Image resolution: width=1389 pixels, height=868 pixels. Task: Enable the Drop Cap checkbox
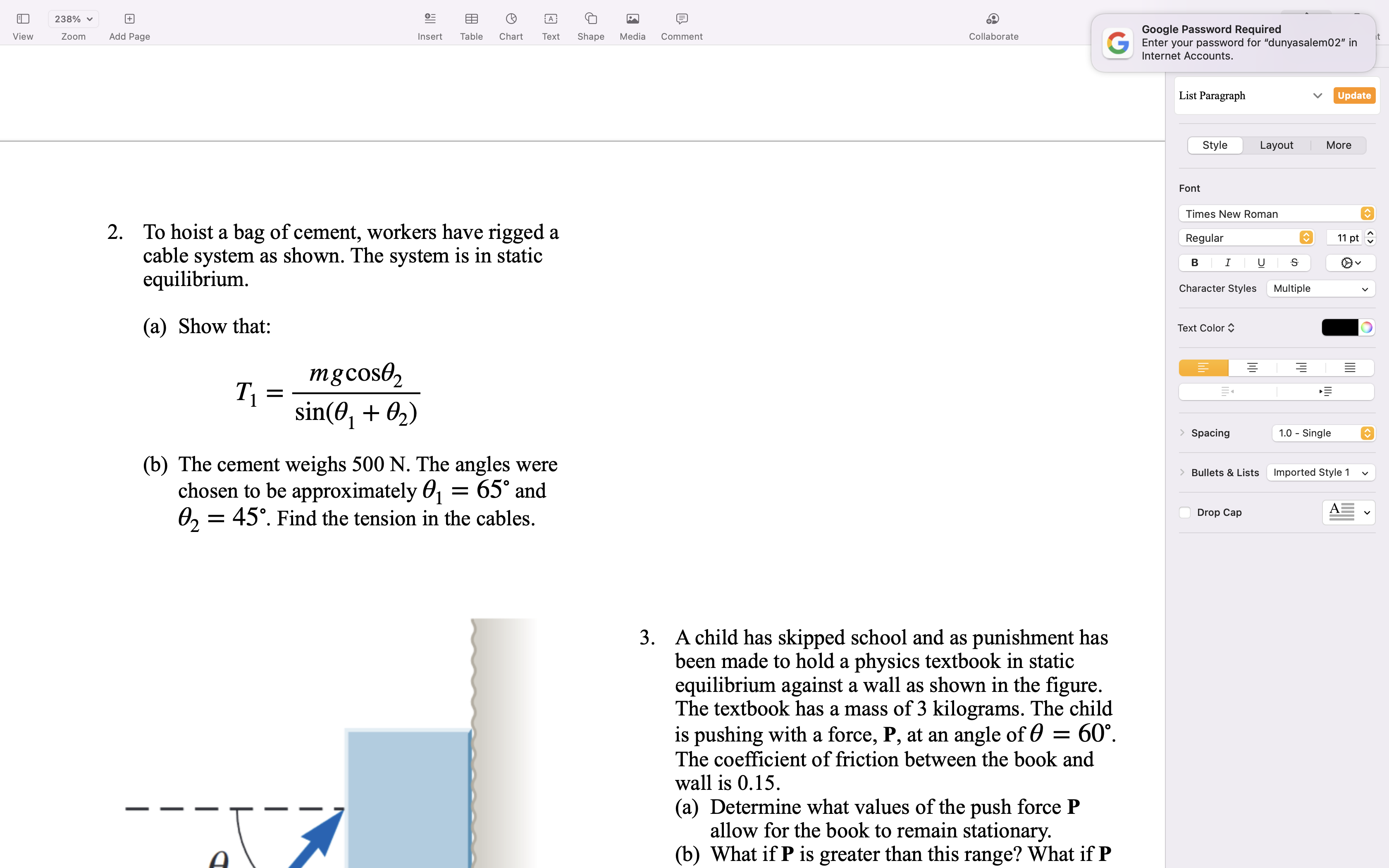pos(1185,513)
